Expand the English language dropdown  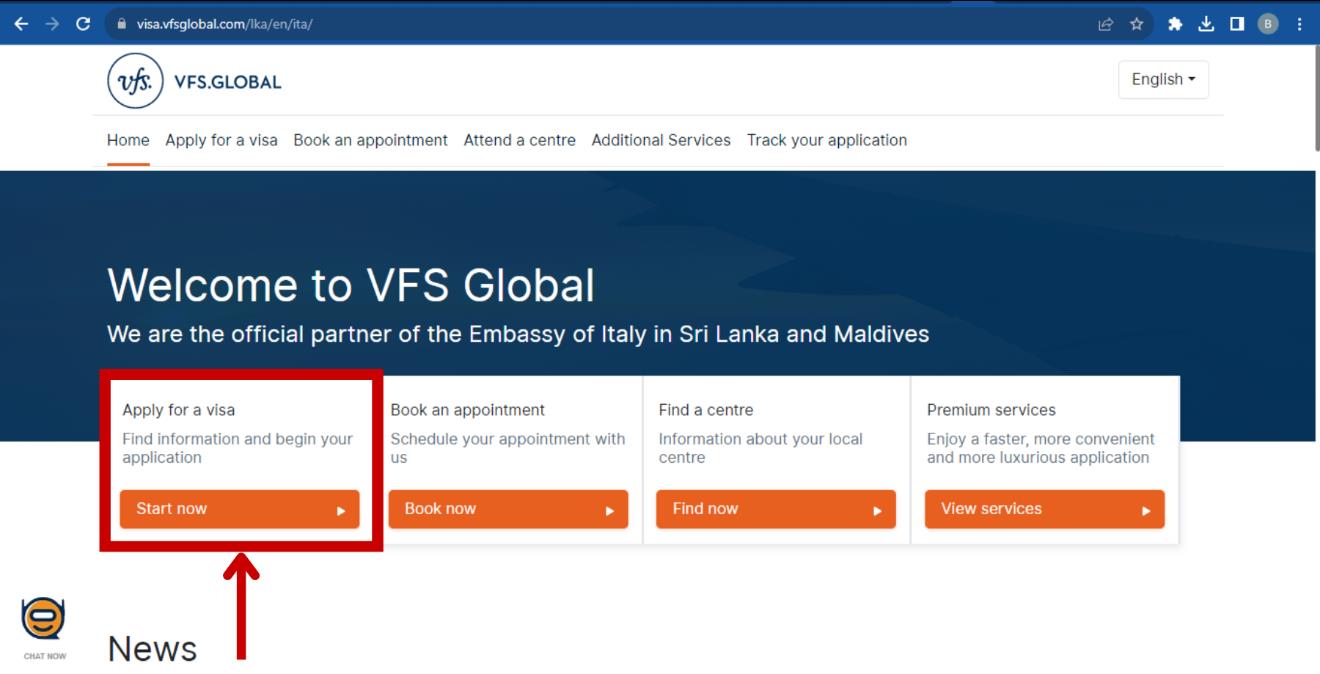point(1163,80)
